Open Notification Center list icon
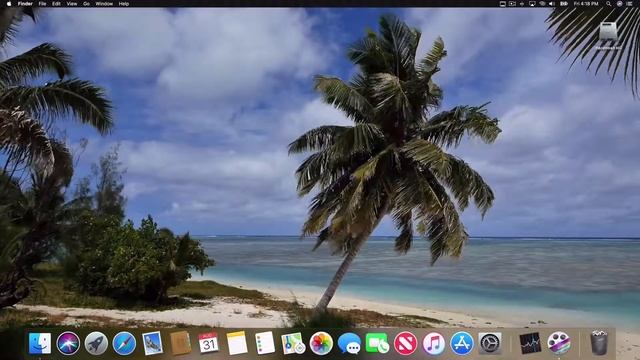Screen dimensions: 640x360 click(629, 4)
